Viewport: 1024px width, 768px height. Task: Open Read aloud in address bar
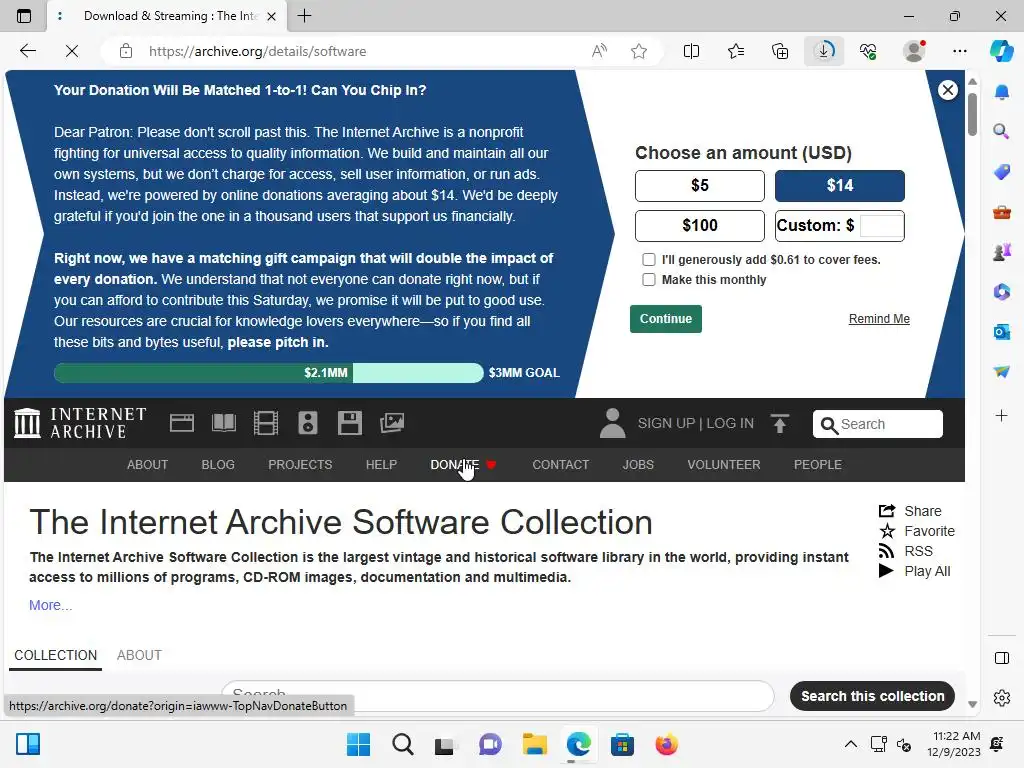click(599, 51)
